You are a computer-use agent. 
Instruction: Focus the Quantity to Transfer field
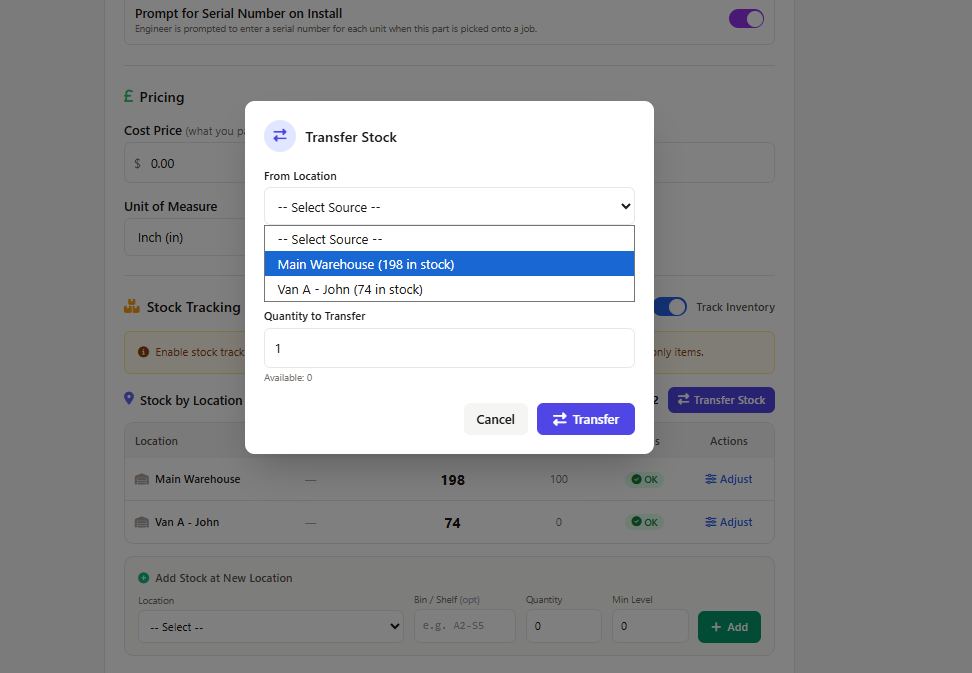tap(449, 348)
